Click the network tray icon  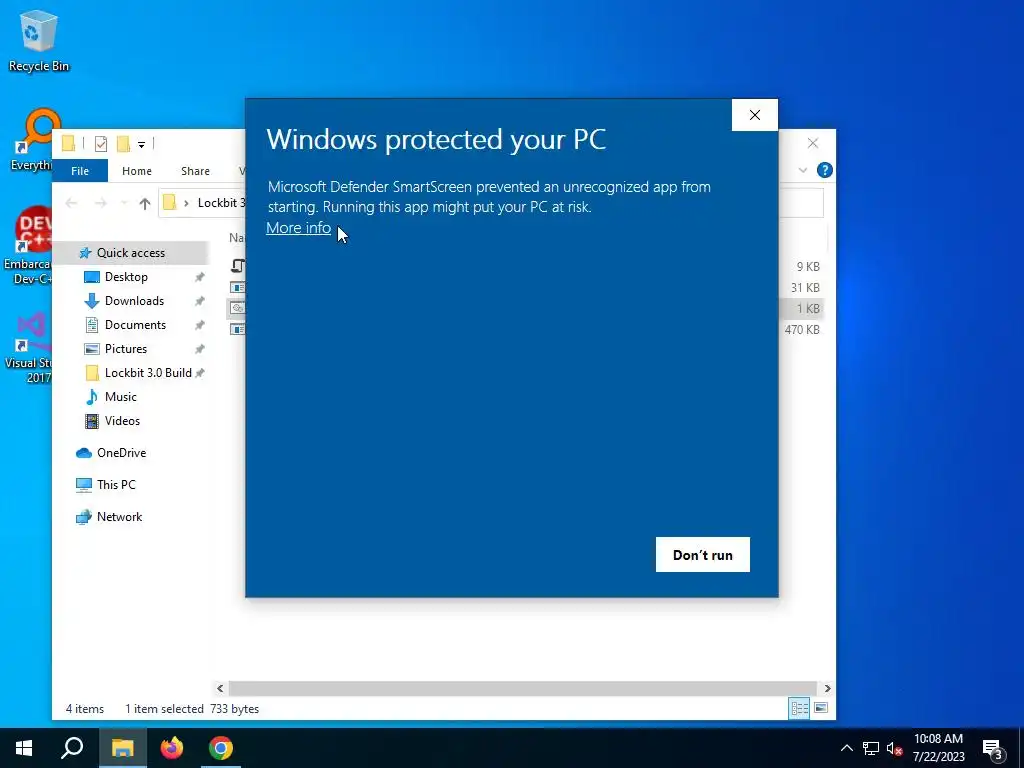[871, 748]
